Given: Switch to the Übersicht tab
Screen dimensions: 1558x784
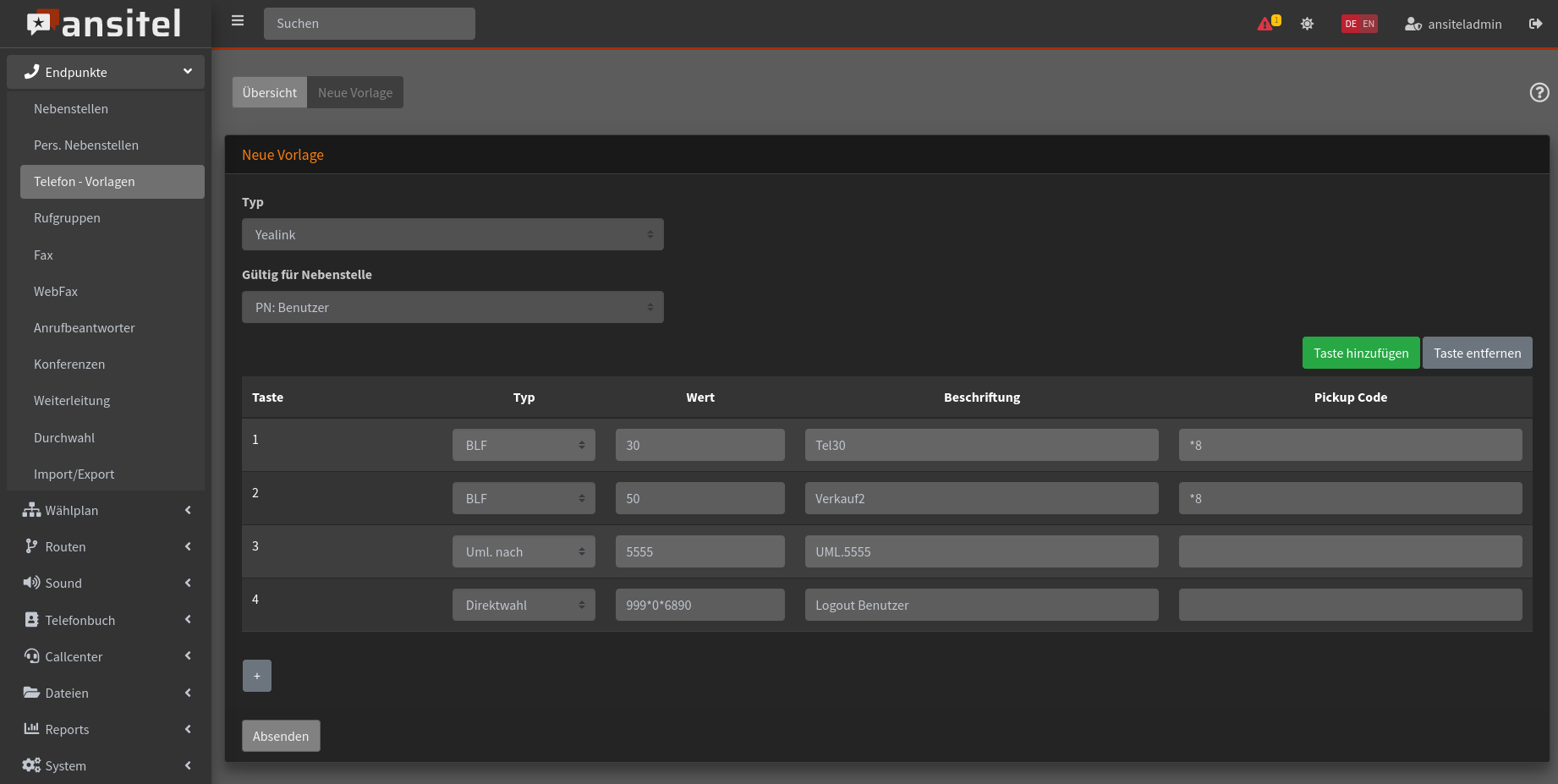Looking at the screenshot, I should (x=269, y=92).
